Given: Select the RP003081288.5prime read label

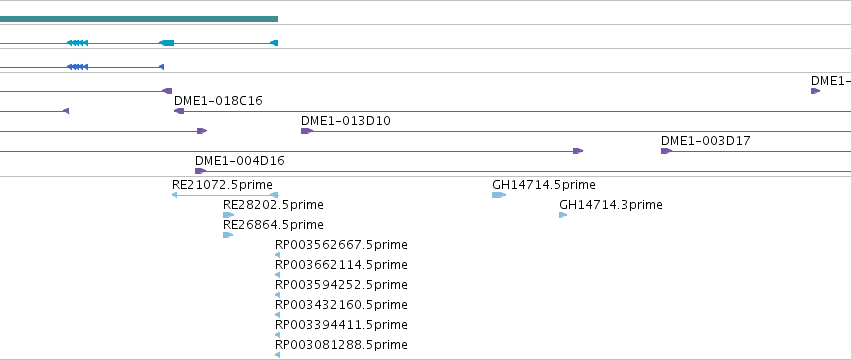Looking at the screenshot, I should (341, 345).
